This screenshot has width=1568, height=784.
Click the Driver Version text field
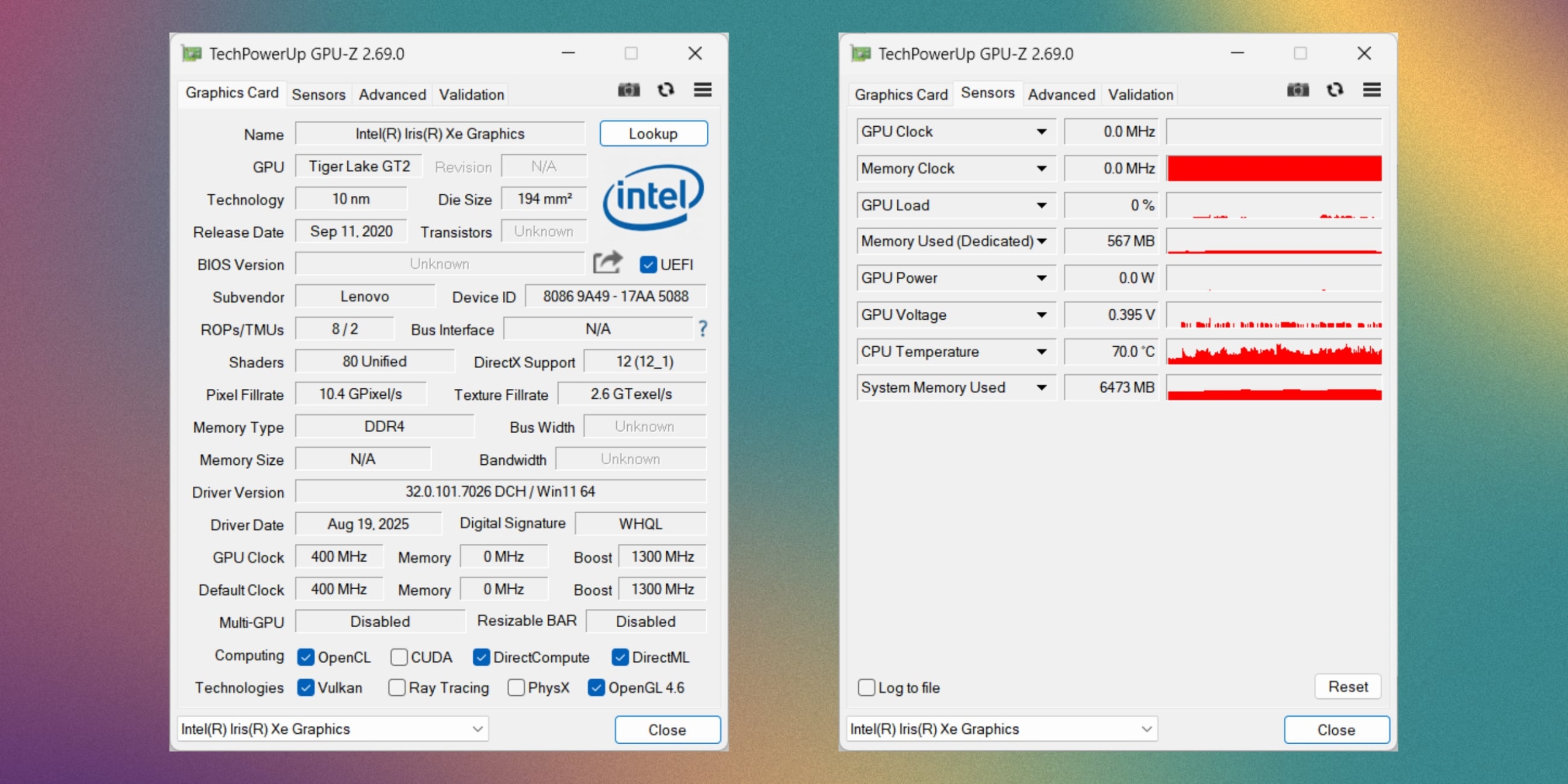[x=500, y=491]
